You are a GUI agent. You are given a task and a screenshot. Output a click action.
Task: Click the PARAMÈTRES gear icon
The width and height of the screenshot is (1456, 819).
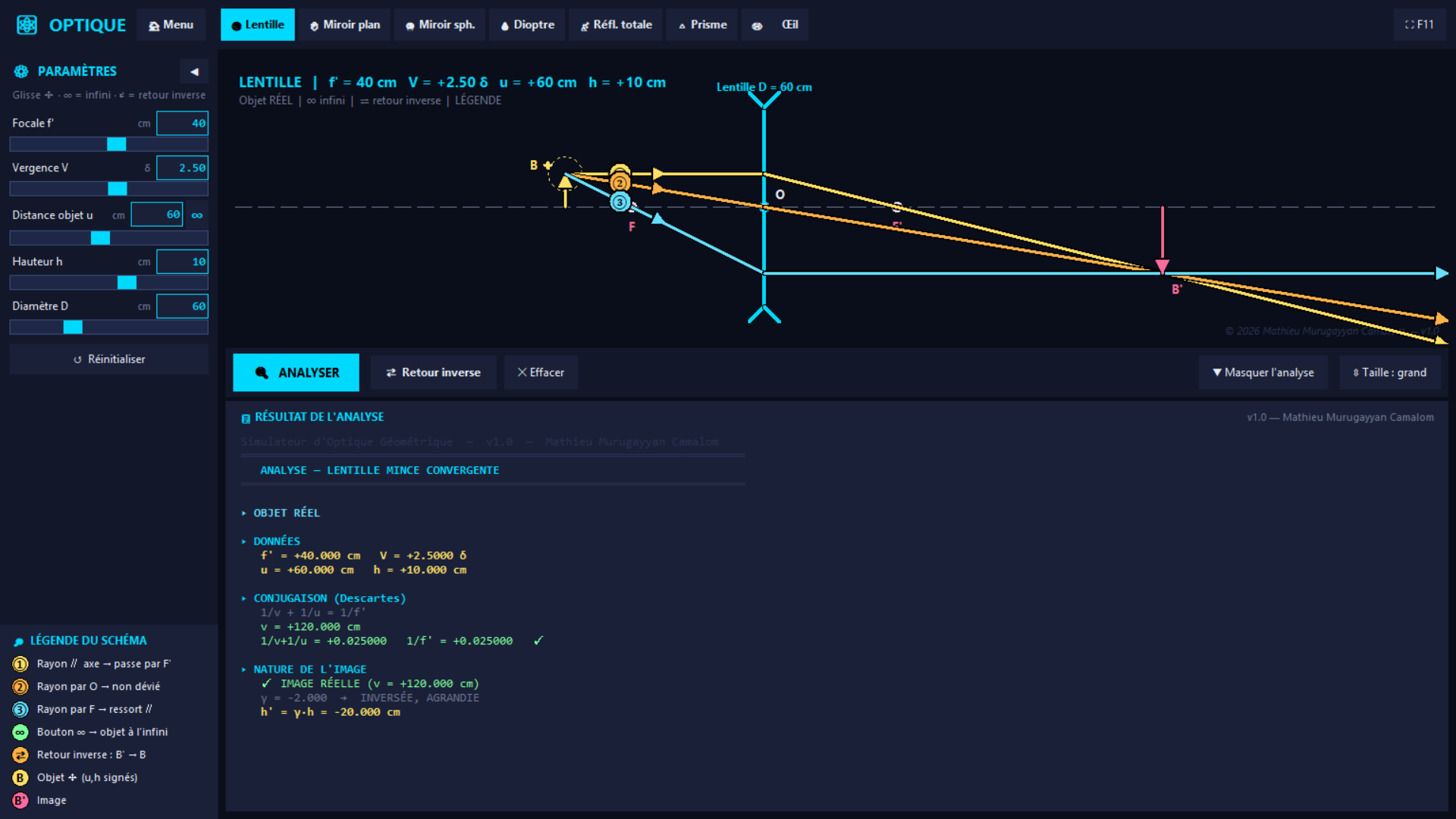click(21, 71)
